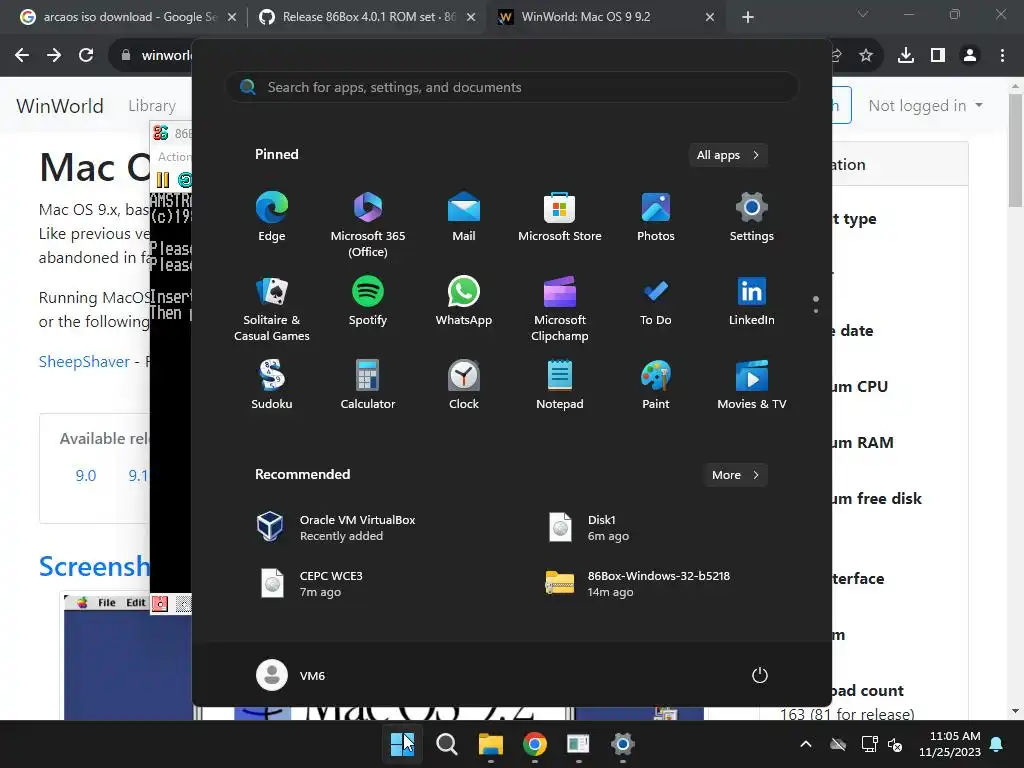Screen dimensions: 1024x768
Task: Click WinWorld site logo link
Action: (59, 106)
